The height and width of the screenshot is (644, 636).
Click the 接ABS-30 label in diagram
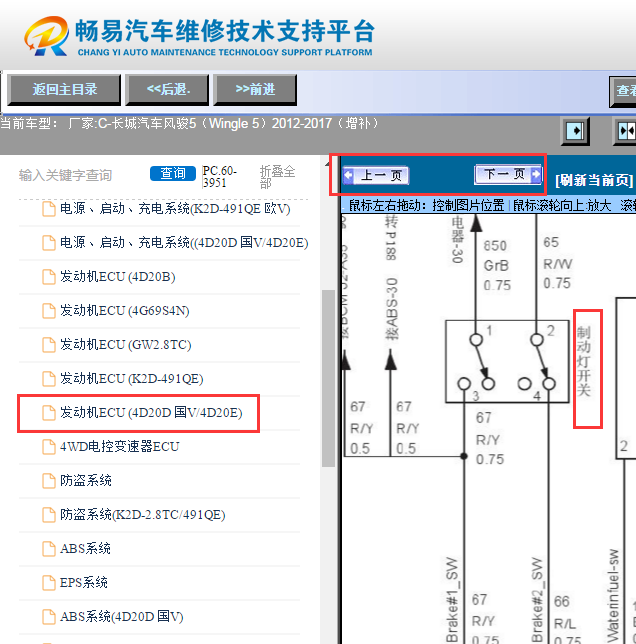pos(392,309)
